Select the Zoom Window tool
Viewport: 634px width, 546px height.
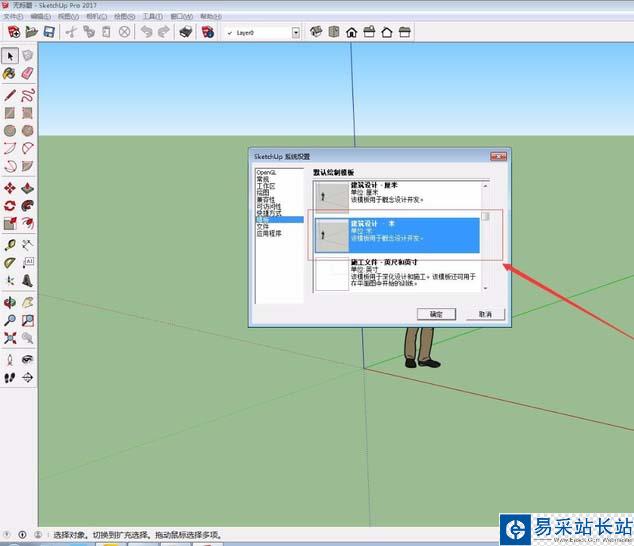27,320
